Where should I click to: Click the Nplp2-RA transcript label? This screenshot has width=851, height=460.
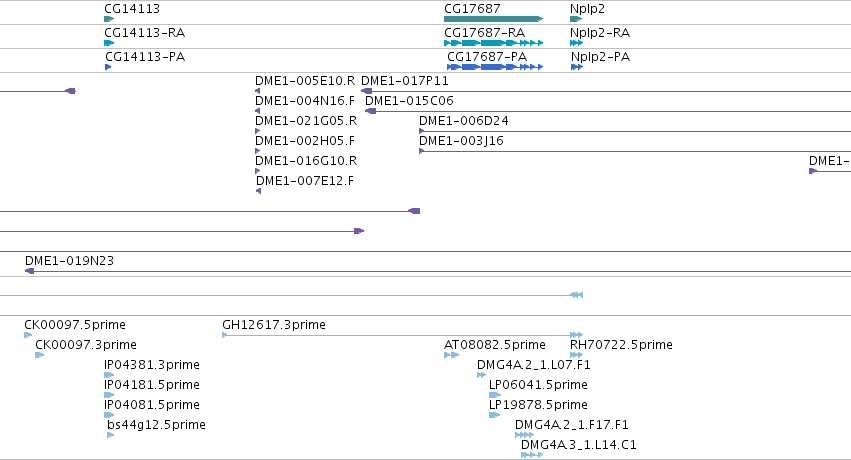pos(600,33)
